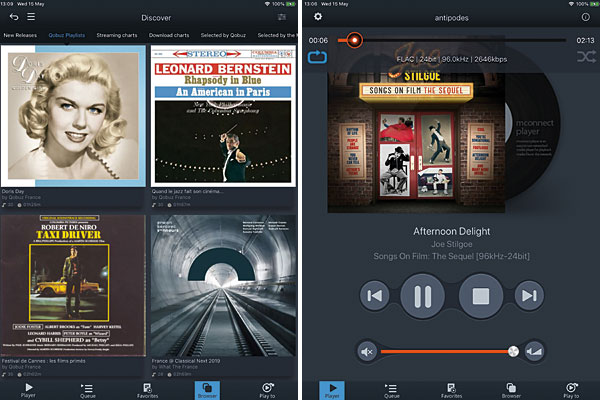Click the 'Discover' screen title

pos(156,18)
